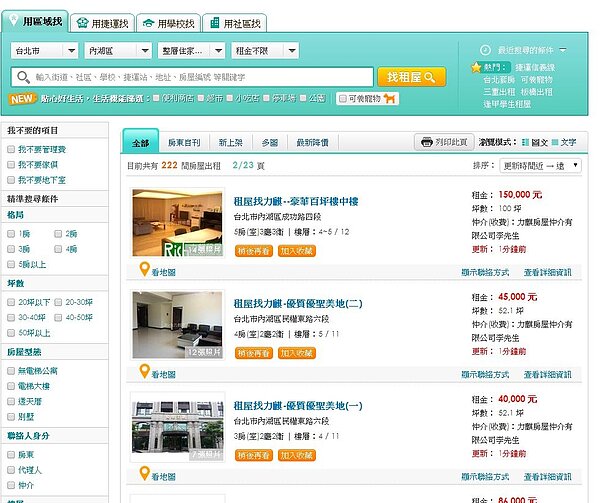This screenshot has height=503, width=600.
Task: Open 優質優聖美地(一) listing thumbnail
Action: (x=177, y=427)
